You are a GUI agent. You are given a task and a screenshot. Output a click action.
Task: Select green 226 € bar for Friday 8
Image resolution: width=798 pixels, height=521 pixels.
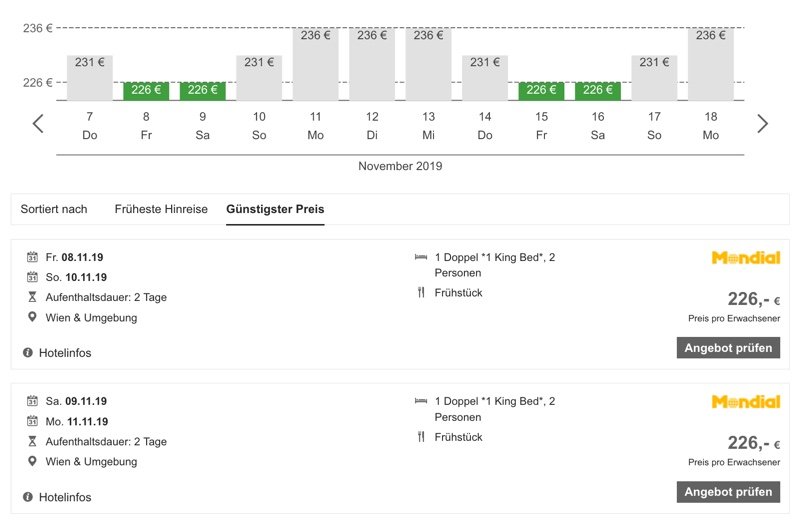[146, 91]
